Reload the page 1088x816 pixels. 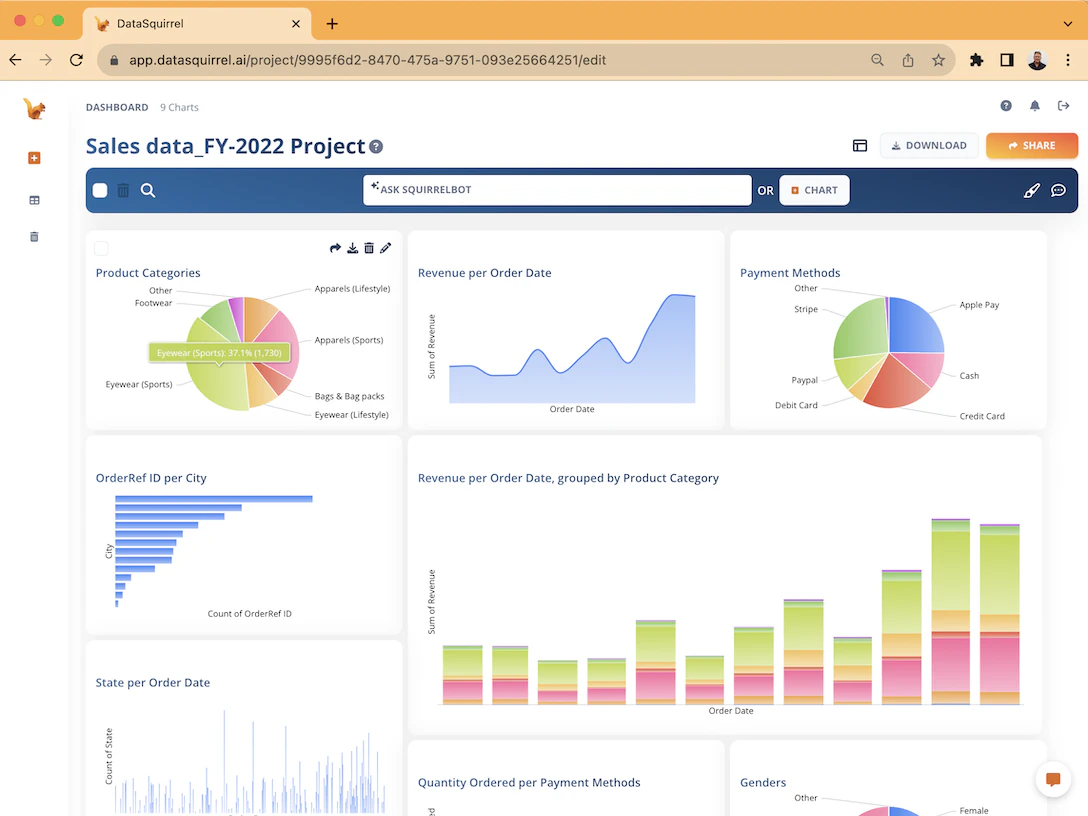(x=76, y=60)
